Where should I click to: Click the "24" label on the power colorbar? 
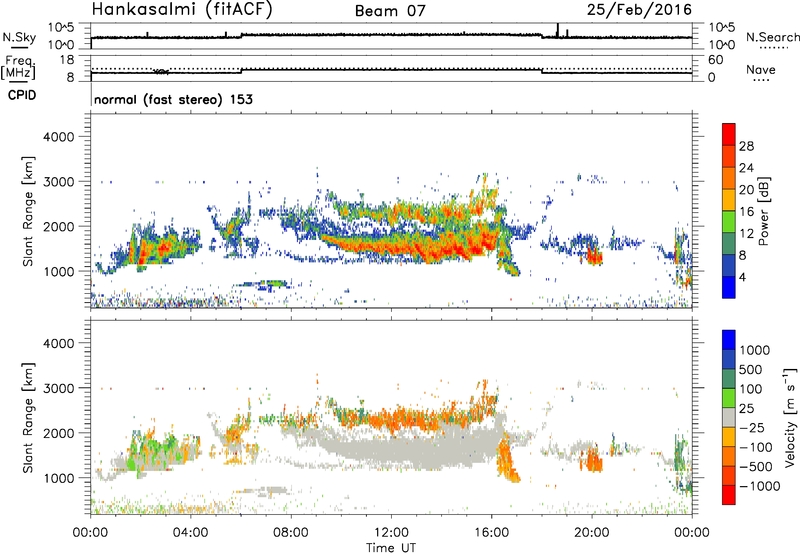(746, 168)
